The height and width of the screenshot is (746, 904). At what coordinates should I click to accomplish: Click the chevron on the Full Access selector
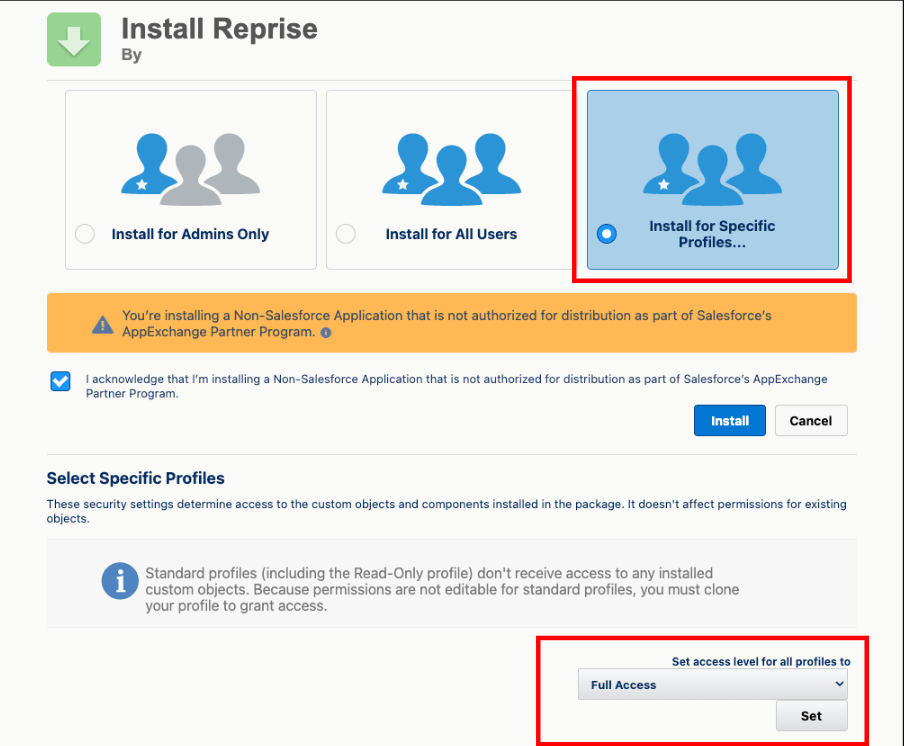pos(840,684)
